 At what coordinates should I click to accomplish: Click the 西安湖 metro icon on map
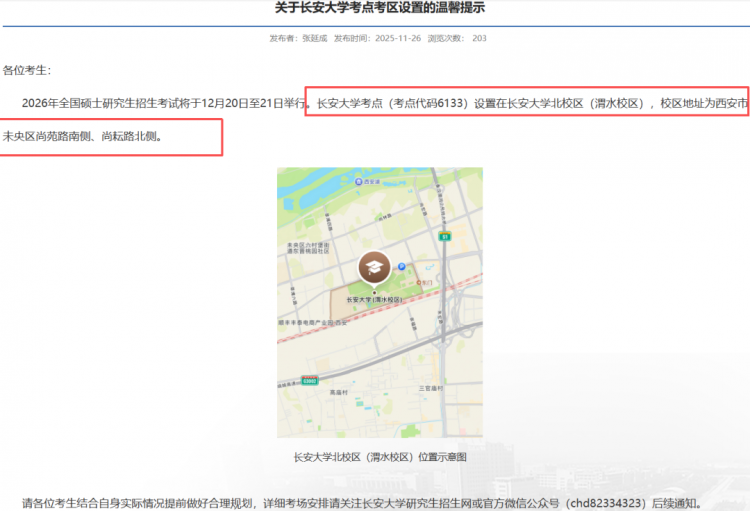coord(358,182)
